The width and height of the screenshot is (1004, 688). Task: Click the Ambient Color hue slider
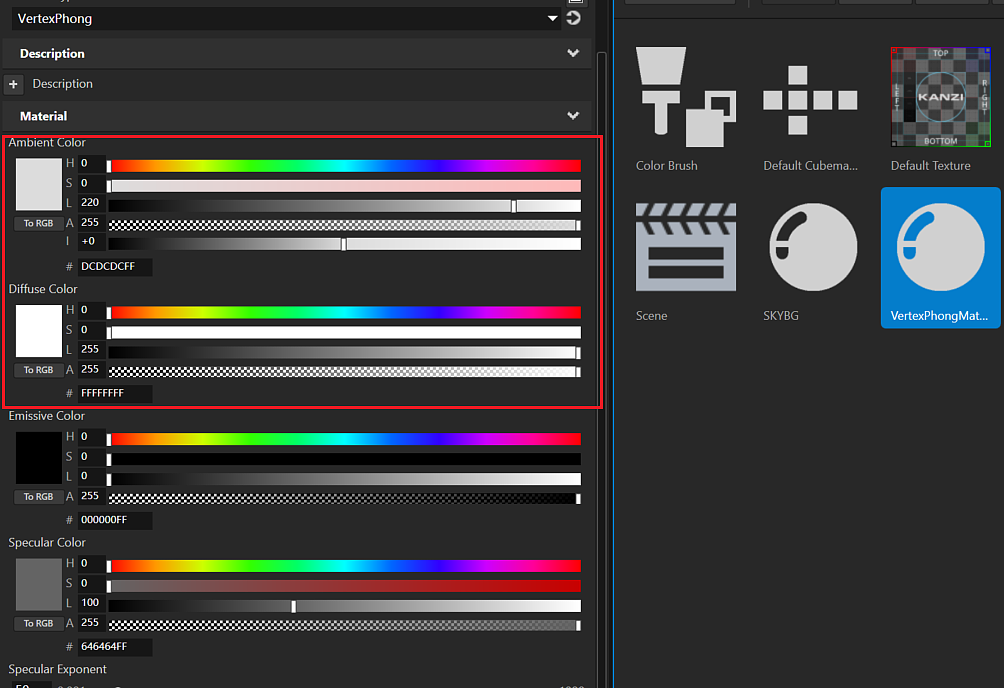pos(344,166)
